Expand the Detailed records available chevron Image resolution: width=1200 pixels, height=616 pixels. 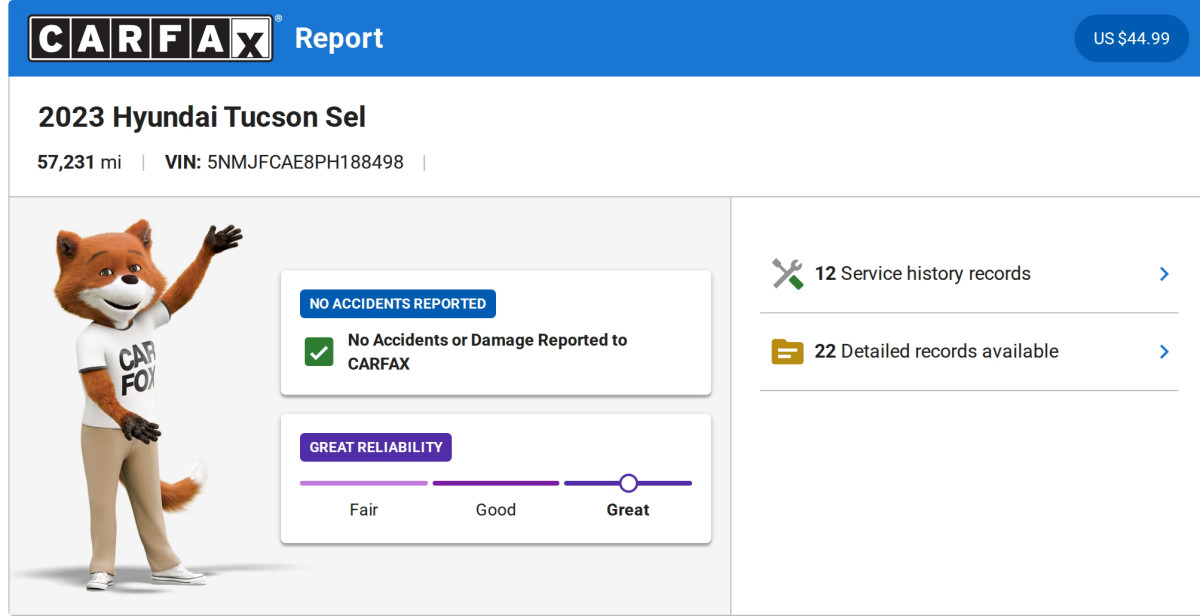point(1163,352)
